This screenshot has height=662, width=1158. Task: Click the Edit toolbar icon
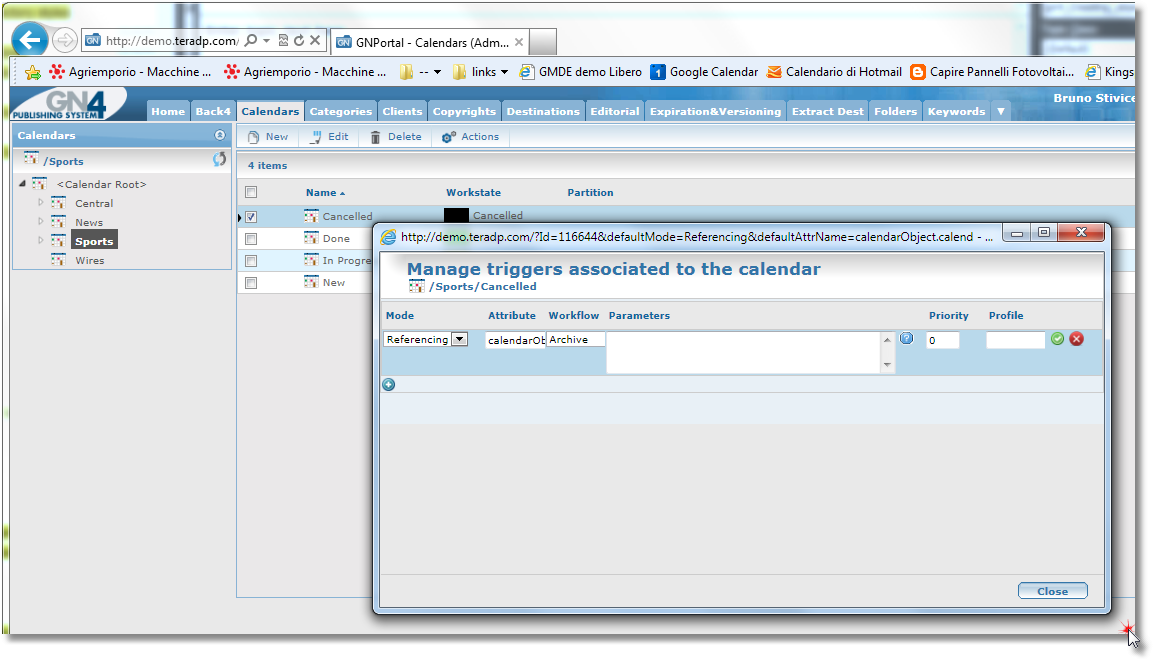(316, 137)
